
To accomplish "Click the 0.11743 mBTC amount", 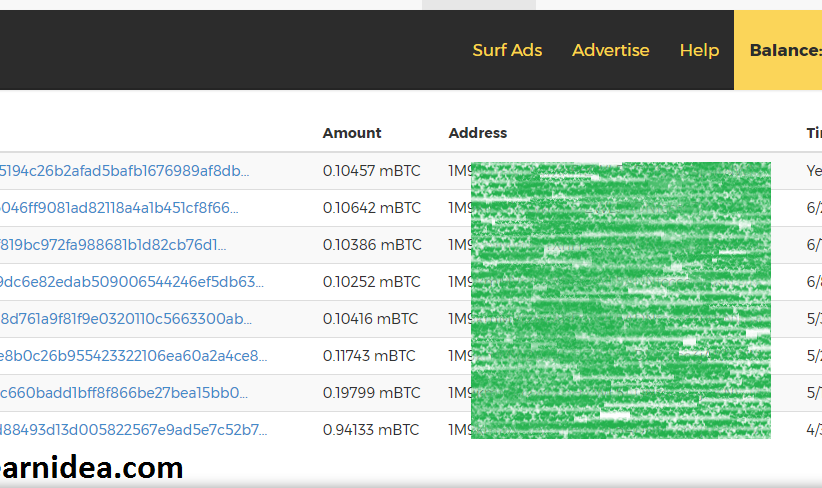I will click(369, 356).
